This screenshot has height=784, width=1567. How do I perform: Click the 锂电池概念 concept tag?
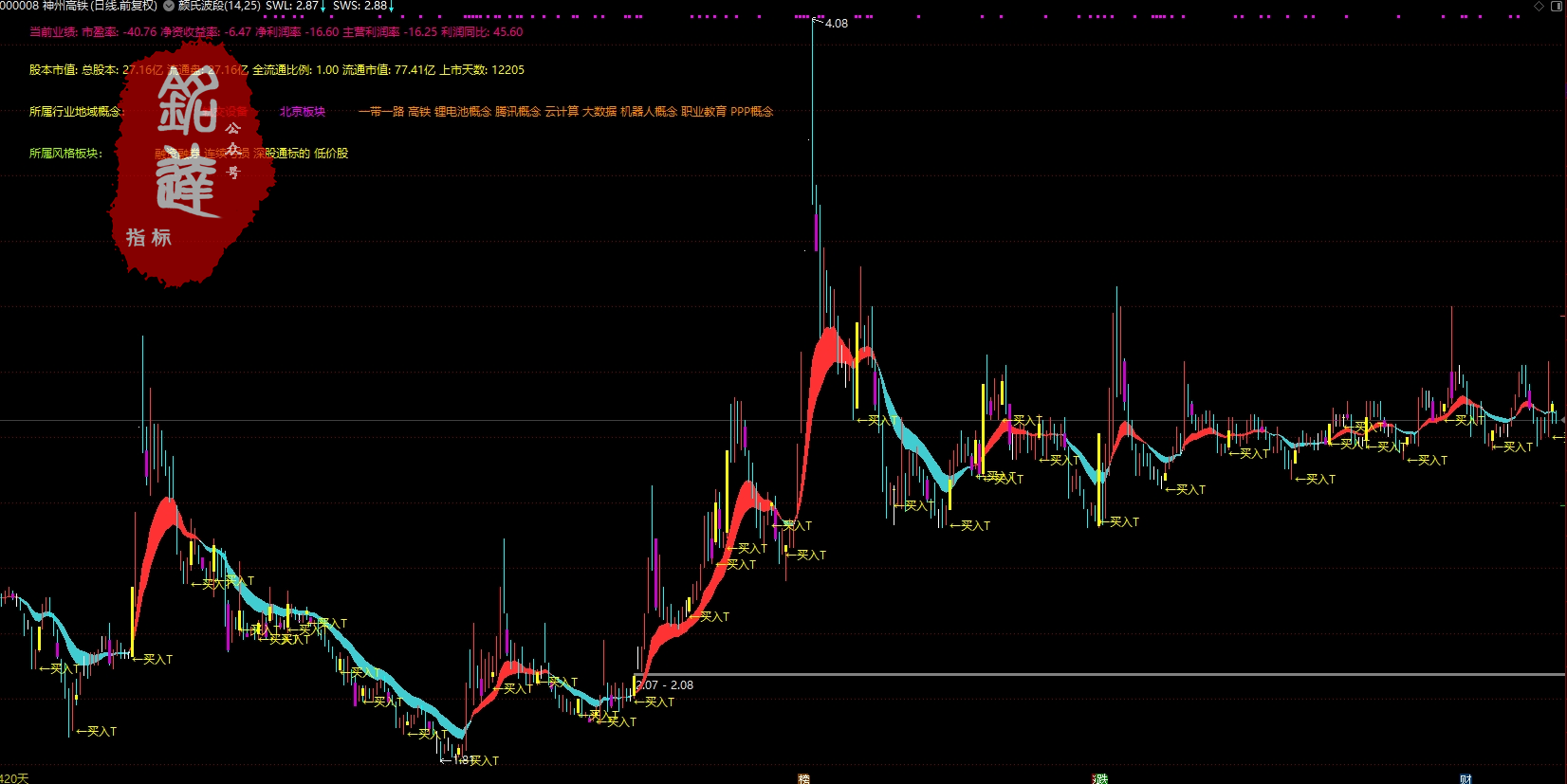pos(463,112)
